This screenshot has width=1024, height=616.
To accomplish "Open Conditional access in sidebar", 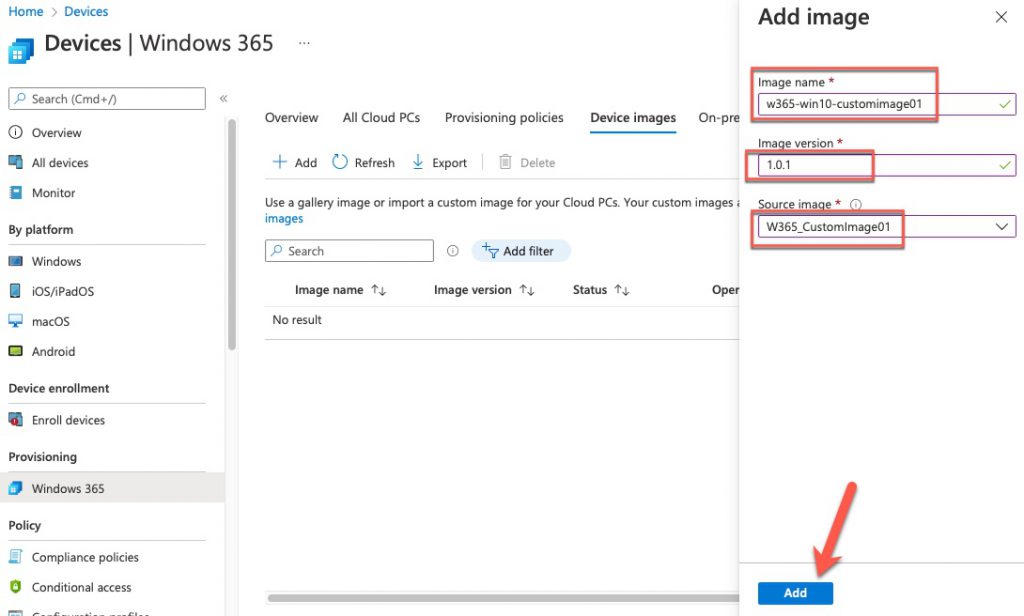I will coord(82,587).
